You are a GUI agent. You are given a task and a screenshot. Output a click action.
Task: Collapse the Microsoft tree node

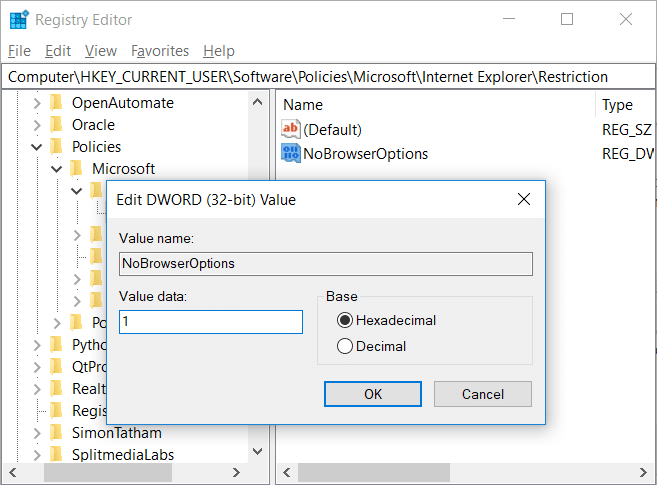[x=57, y=169]
